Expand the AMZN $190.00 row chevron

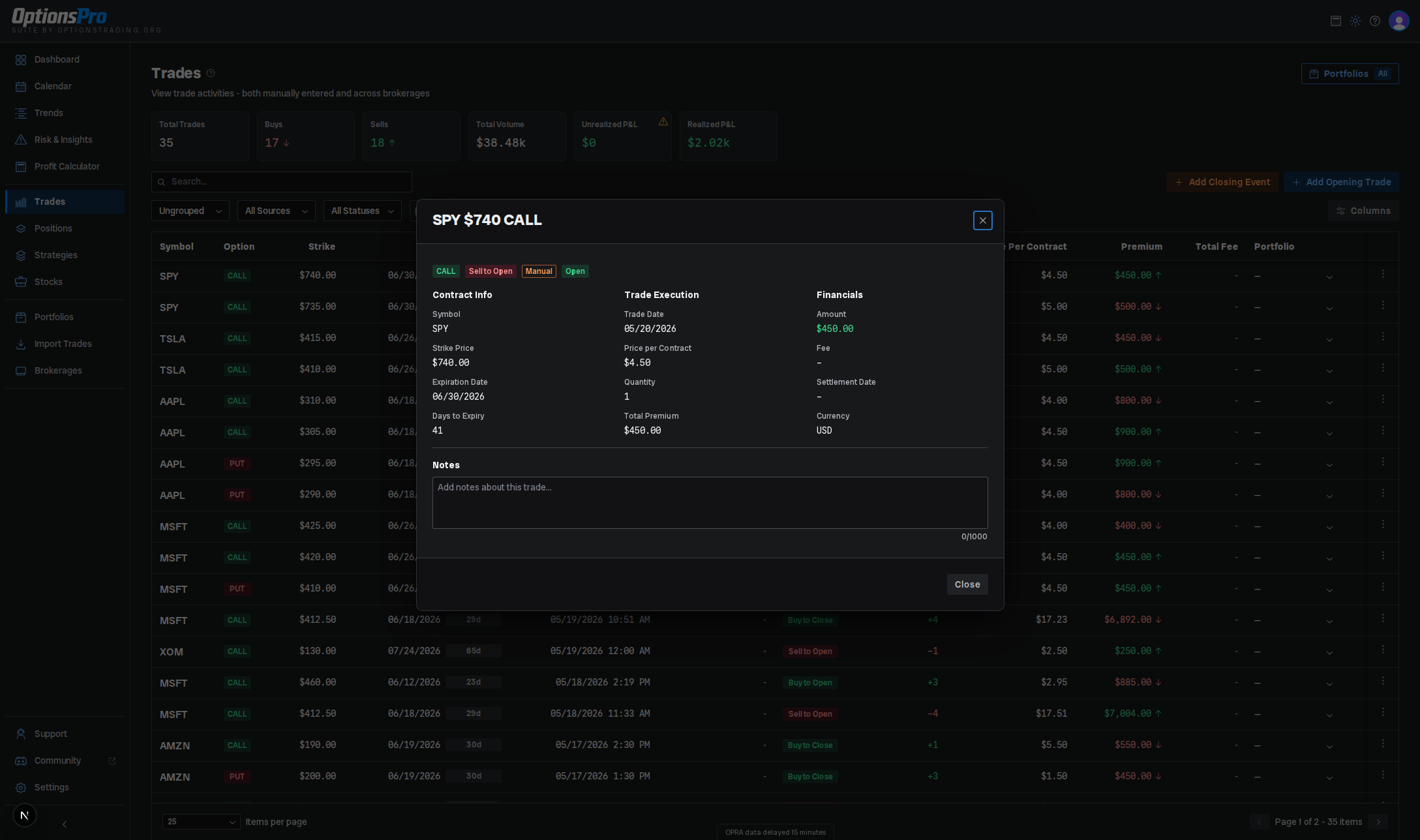click(x=1329, y=746)
